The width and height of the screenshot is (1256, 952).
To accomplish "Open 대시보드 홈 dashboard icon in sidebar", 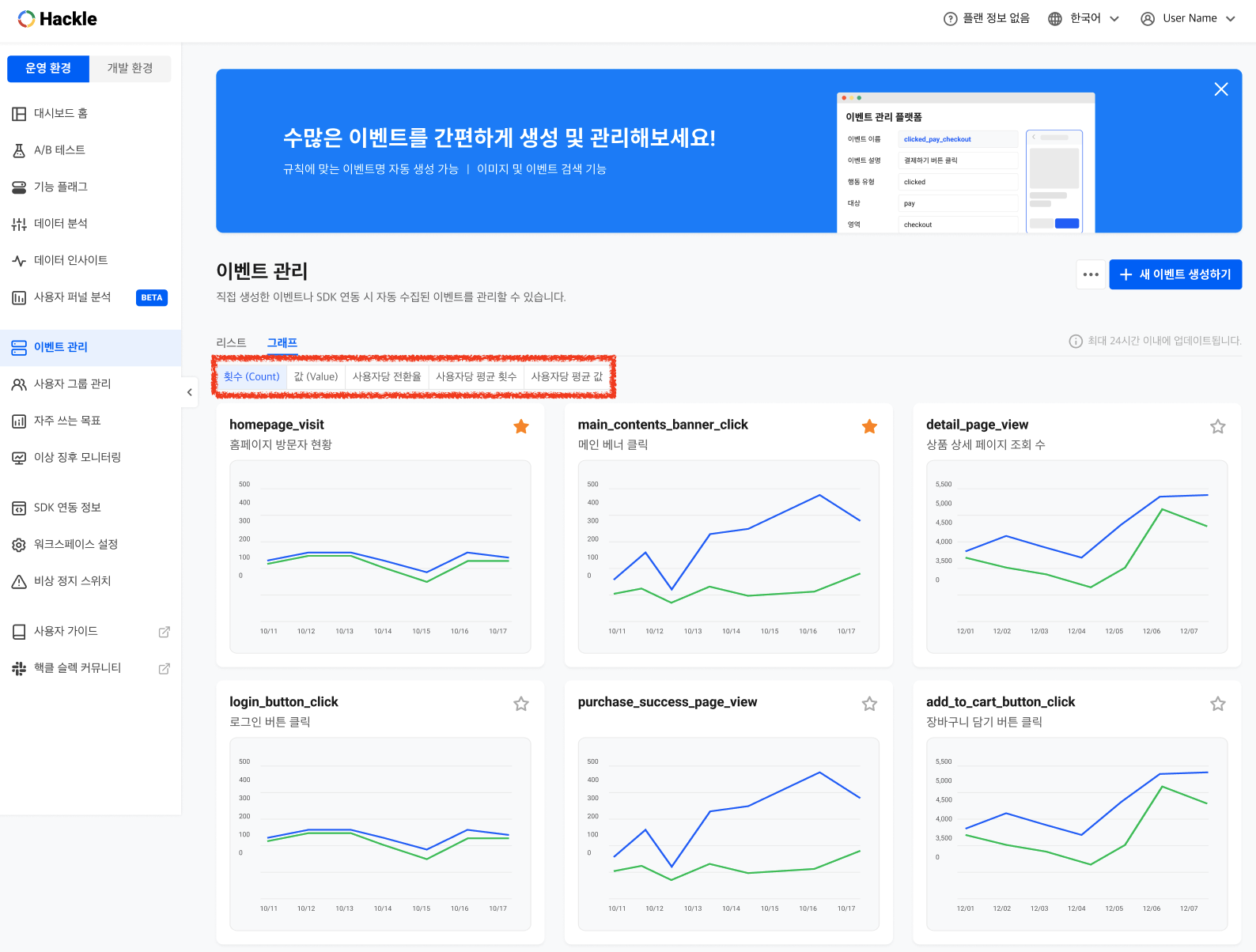I will click(19, 114).
